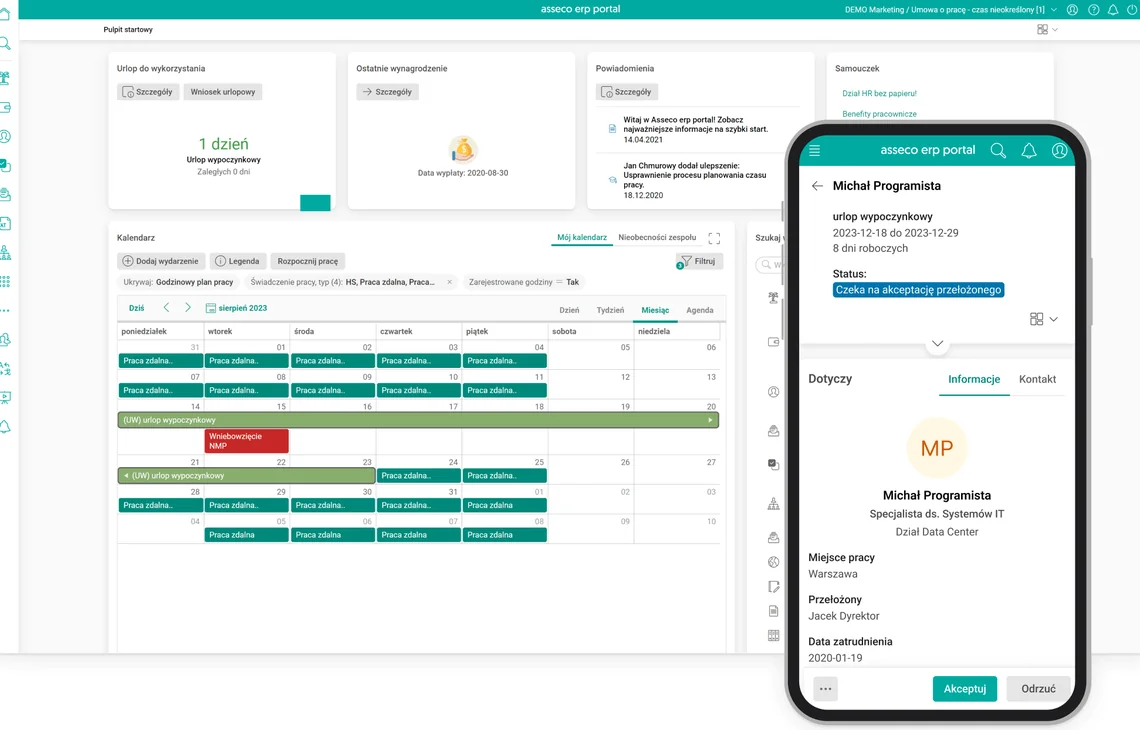Open the translation icon in left sidebar

coord(4,369)
